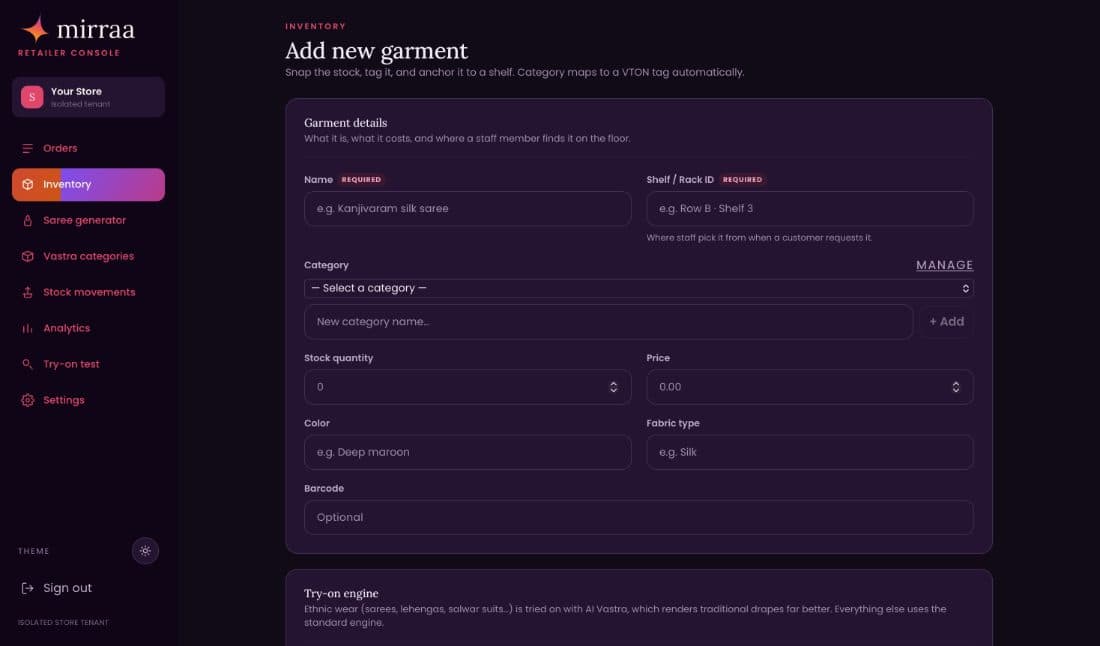Viewport: 1100px width, 646px height.
Task: Focus the Shelf / Rack ID field
Action: [x=810, y=209]
